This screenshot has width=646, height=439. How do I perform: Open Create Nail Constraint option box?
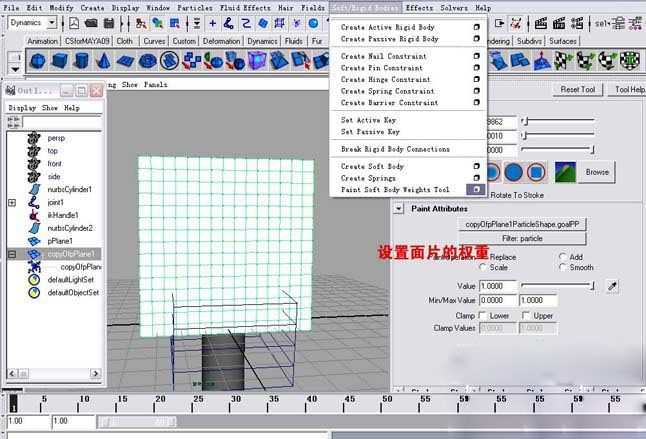coord(476,56)
